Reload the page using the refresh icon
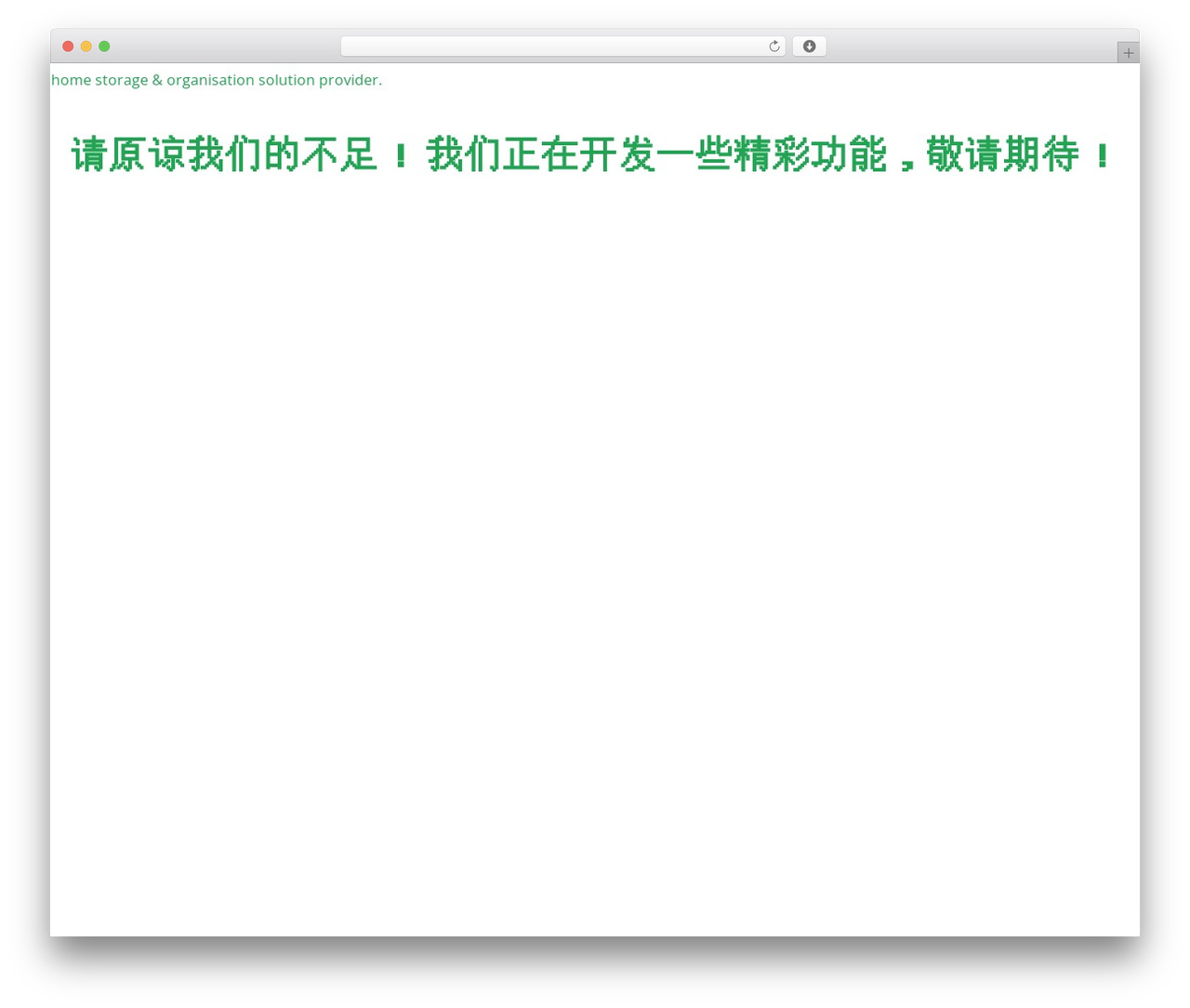Image resolution: width=1190 pixels, height=1008 pixels. click(773, 46)
